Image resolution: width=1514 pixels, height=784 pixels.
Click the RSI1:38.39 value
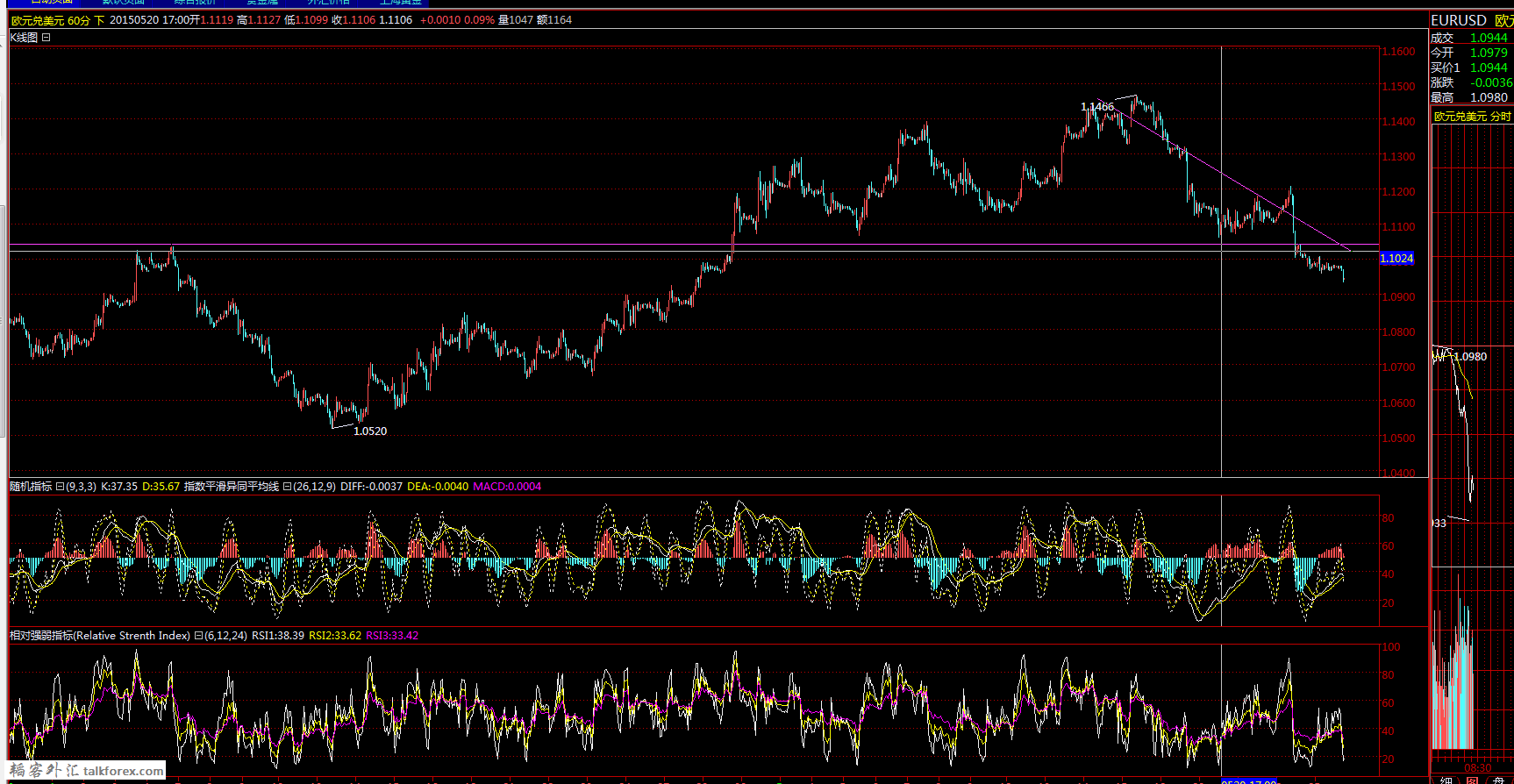pos(278,636)
